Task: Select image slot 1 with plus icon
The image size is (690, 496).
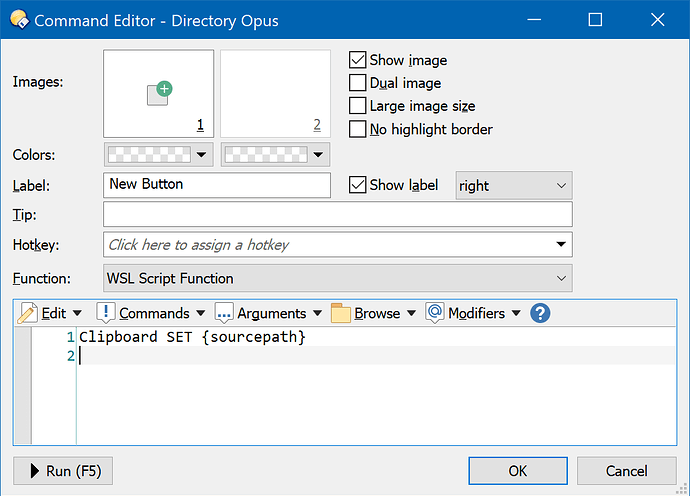Action: (158, 94)
